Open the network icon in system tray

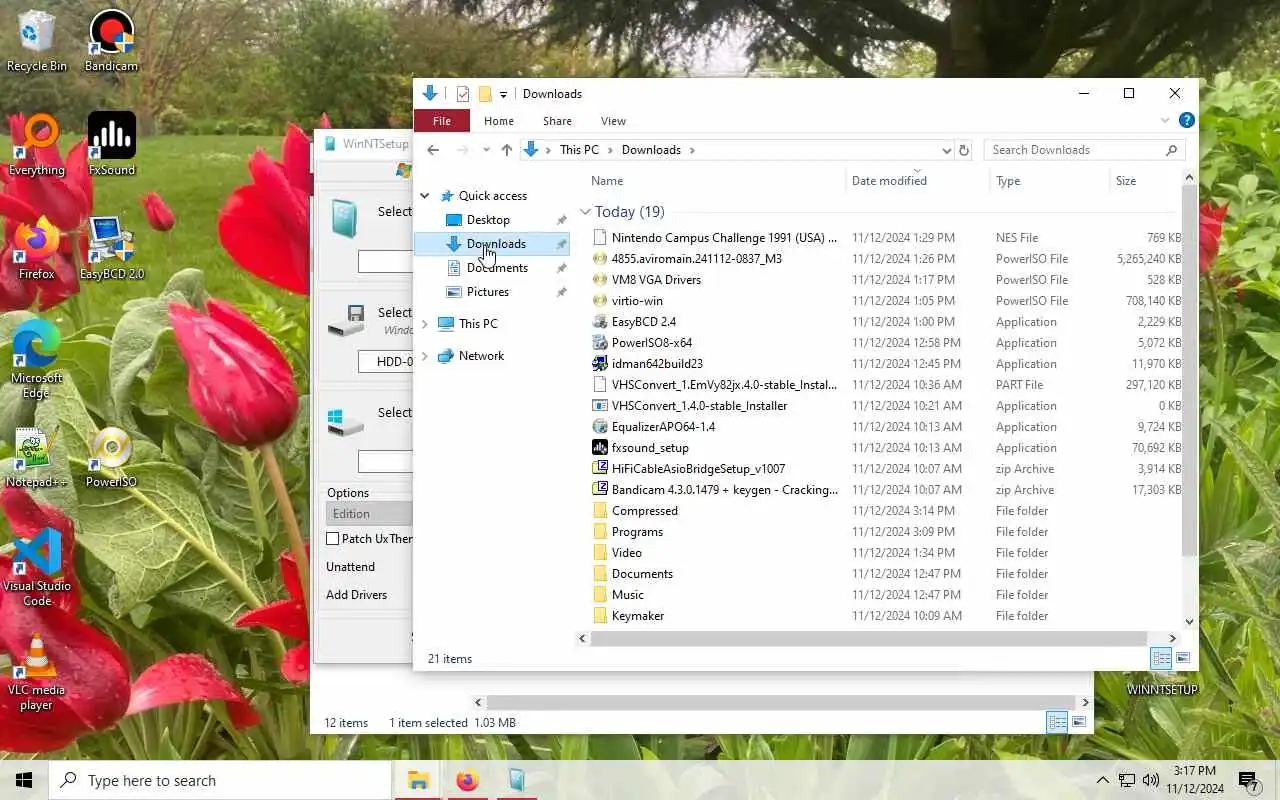click(x=1127, y=780)
